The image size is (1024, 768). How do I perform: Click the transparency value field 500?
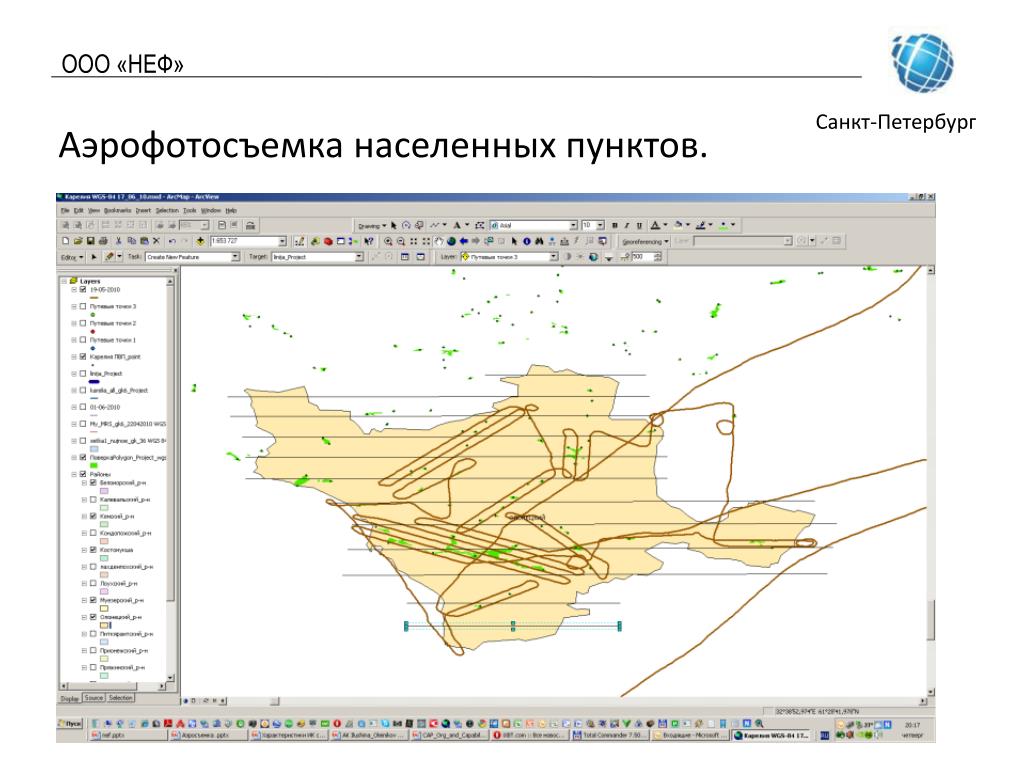click(641, 257)
